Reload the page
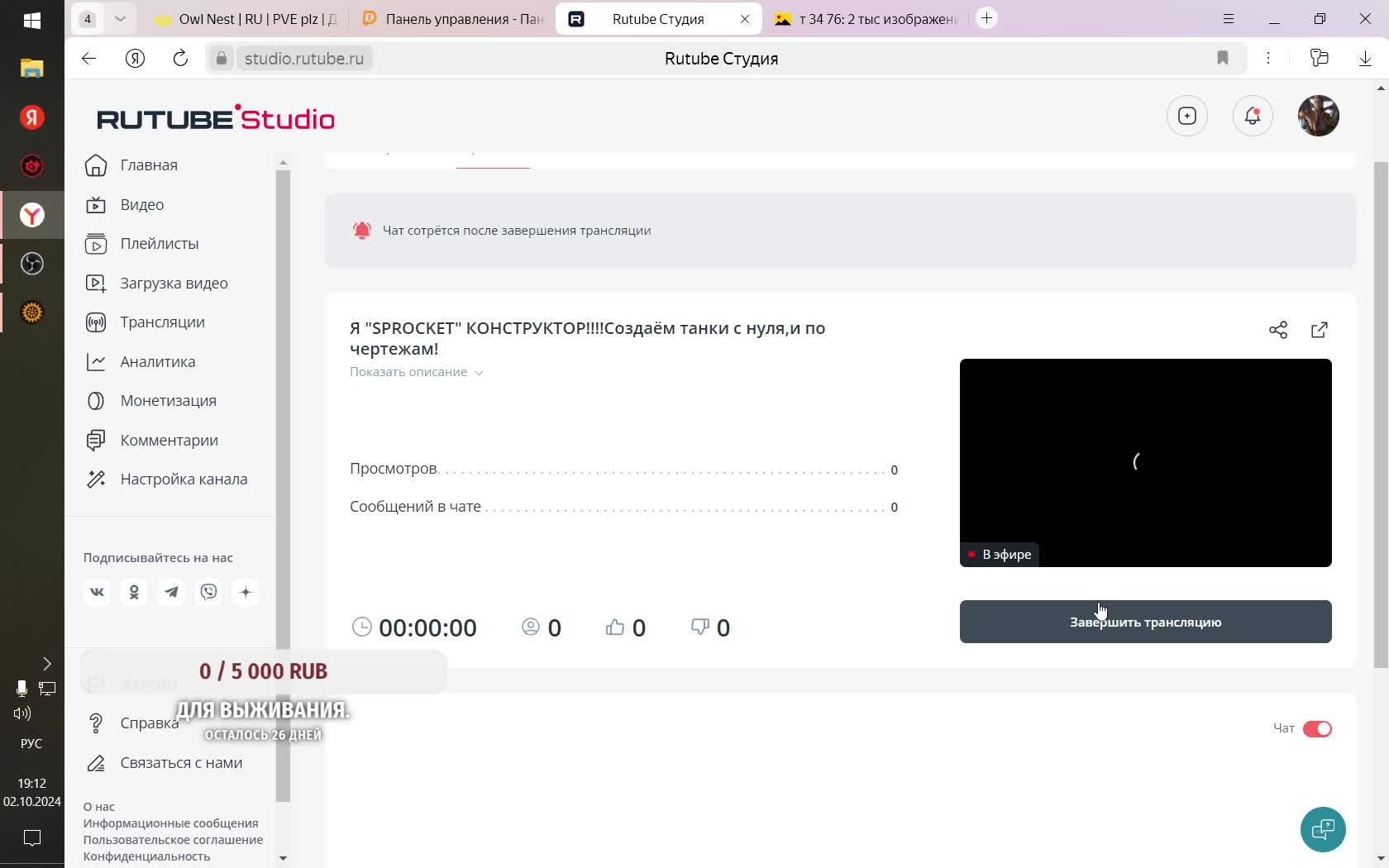The width and height of the screenshot is (1389, 868). 180,59
